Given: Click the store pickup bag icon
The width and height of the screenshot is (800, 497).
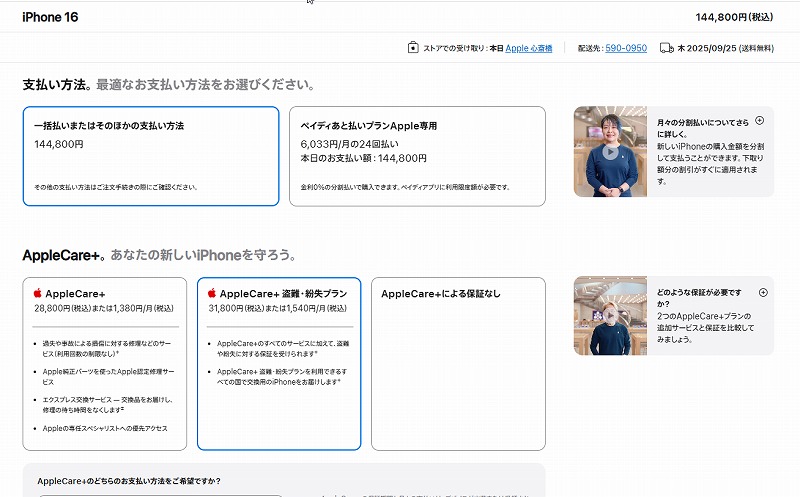Looking at the screenshot, I should pos(413,48).
